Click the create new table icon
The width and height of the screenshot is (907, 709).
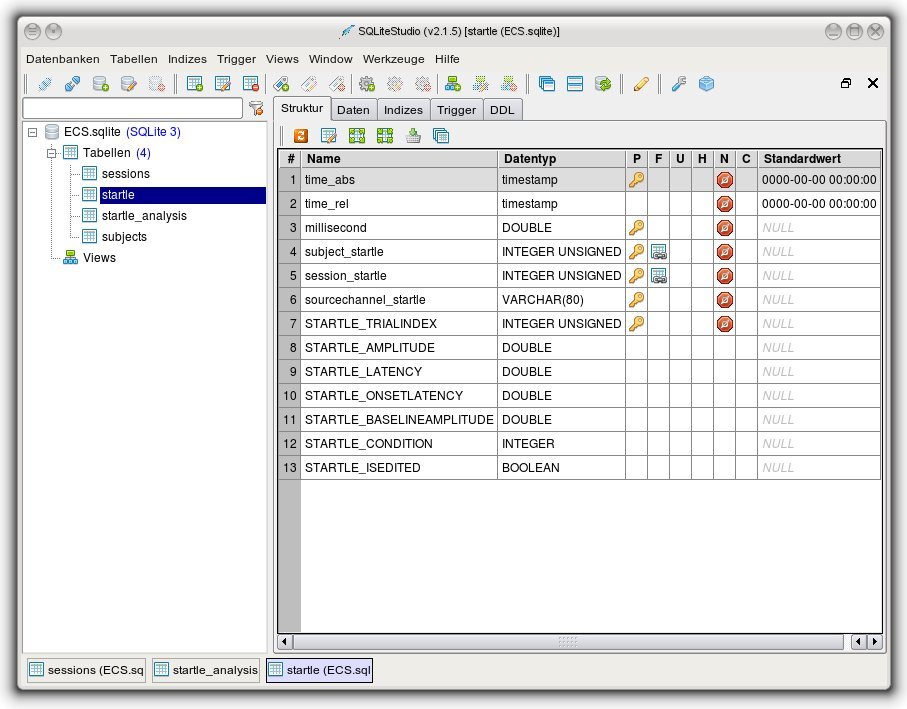pyautogui.click(x=195, y=84)
